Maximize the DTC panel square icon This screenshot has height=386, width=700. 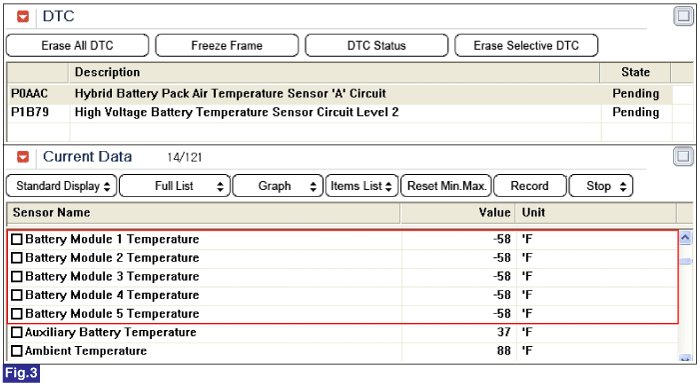[x=683, y=17]
